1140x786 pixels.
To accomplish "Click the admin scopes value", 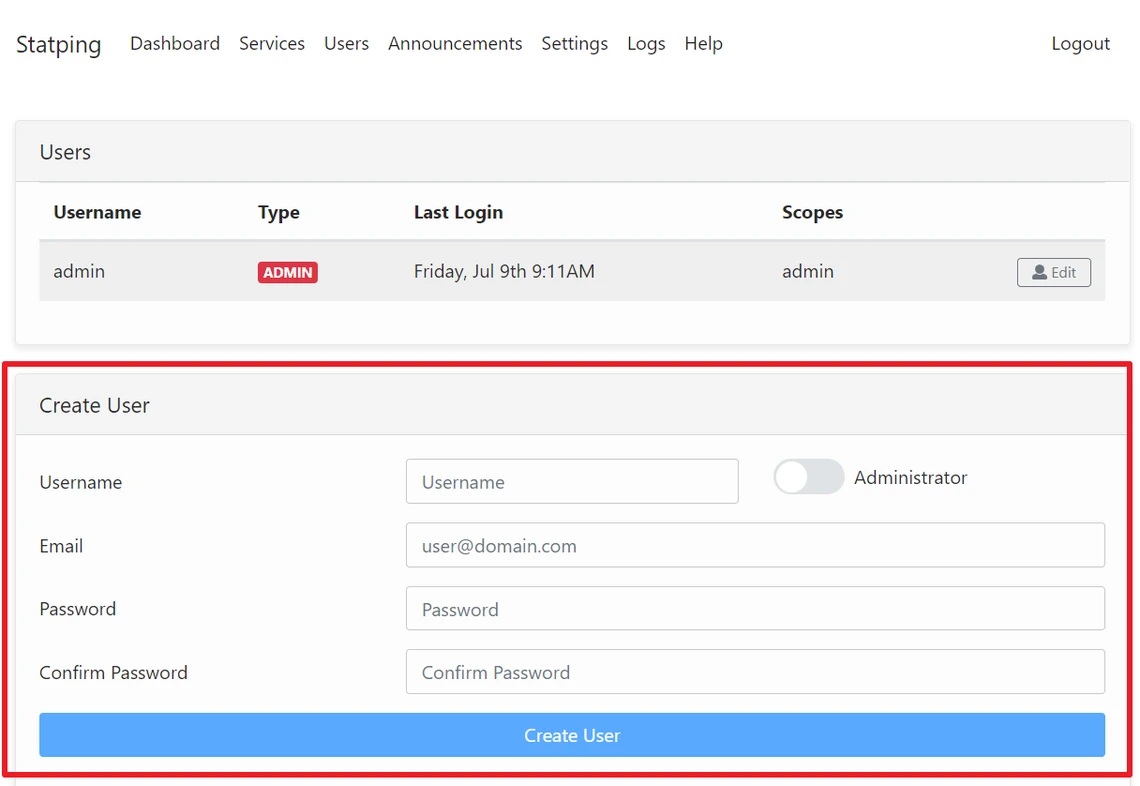I will coord(808,271).
